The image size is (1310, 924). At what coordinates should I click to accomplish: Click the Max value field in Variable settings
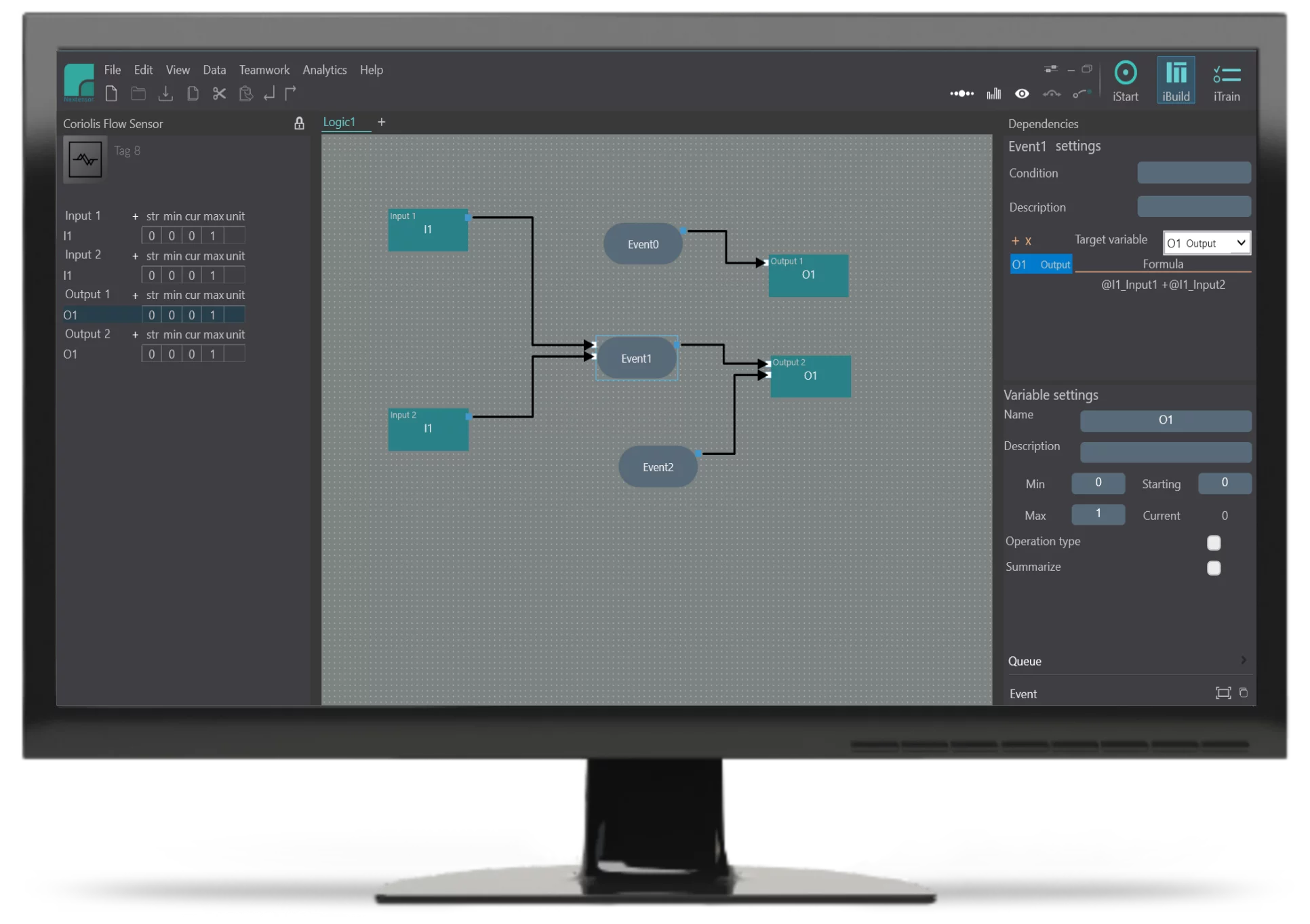[1098, 514]
